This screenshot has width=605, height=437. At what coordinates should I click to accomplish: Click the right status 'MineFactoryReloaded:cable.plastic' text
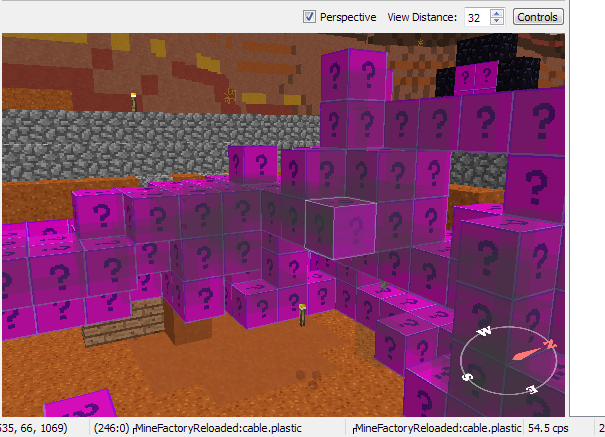438,428
